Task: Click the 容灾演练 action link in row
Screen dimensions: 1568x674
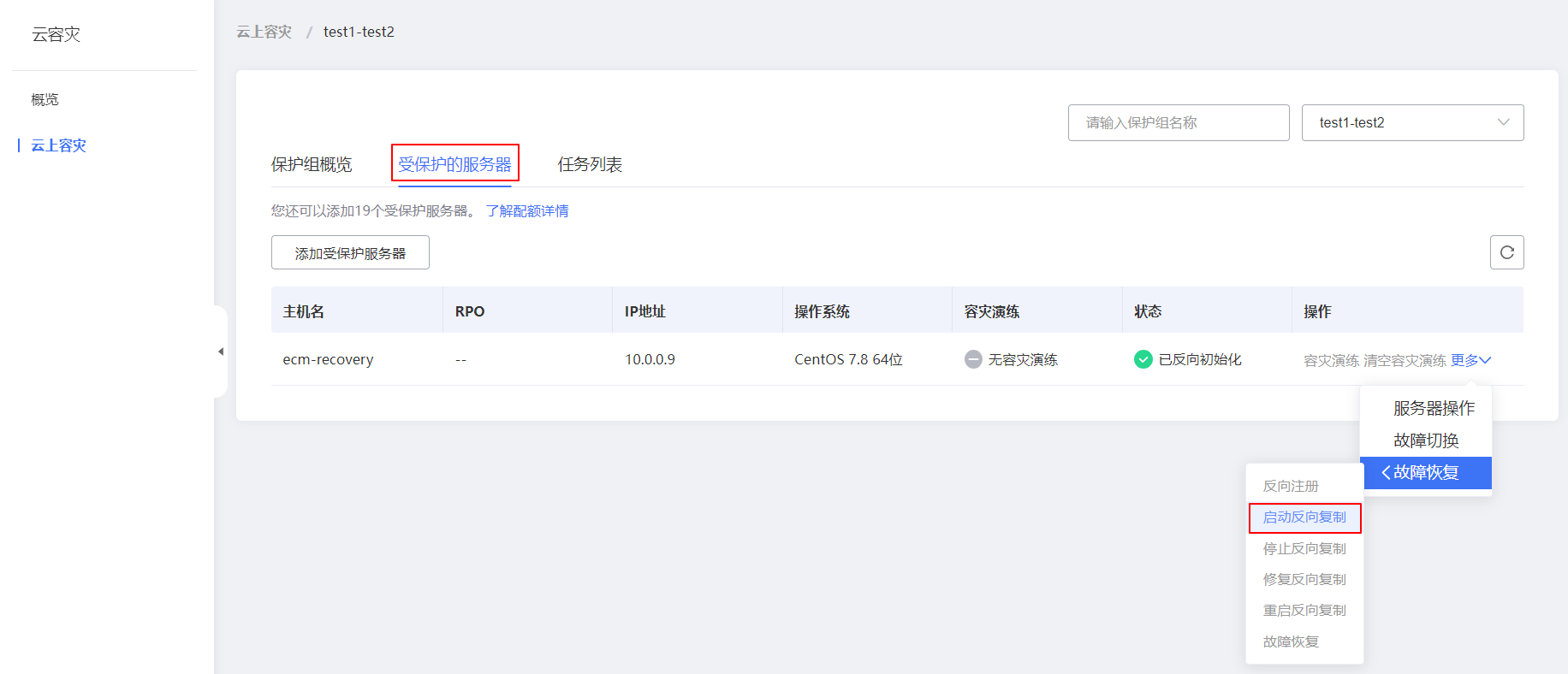Action: tap(1331, 360)
